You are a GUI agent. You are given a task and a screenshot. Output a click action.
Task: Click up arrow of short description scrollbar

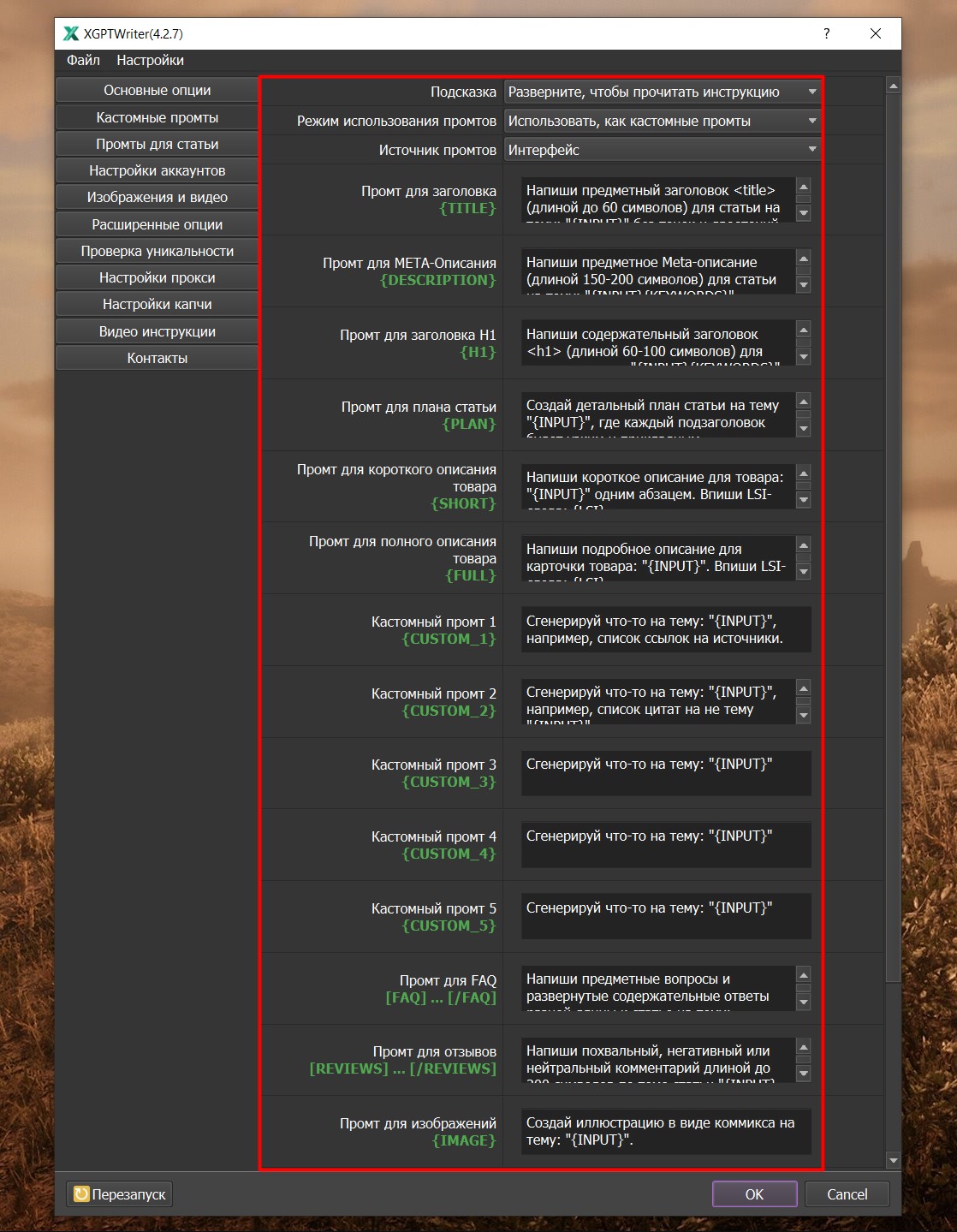[x=803, y=473]
